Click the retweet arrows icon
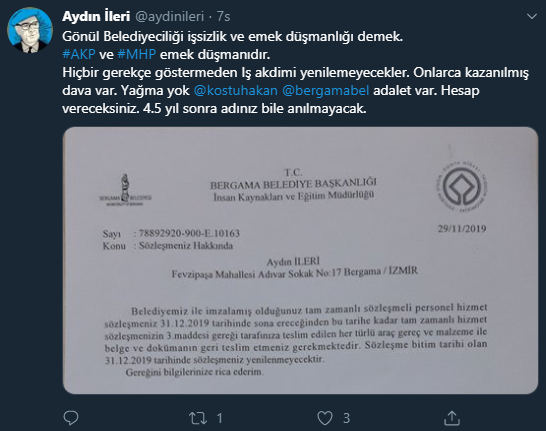The image size is (546, 431). click(x=198, y=418)
